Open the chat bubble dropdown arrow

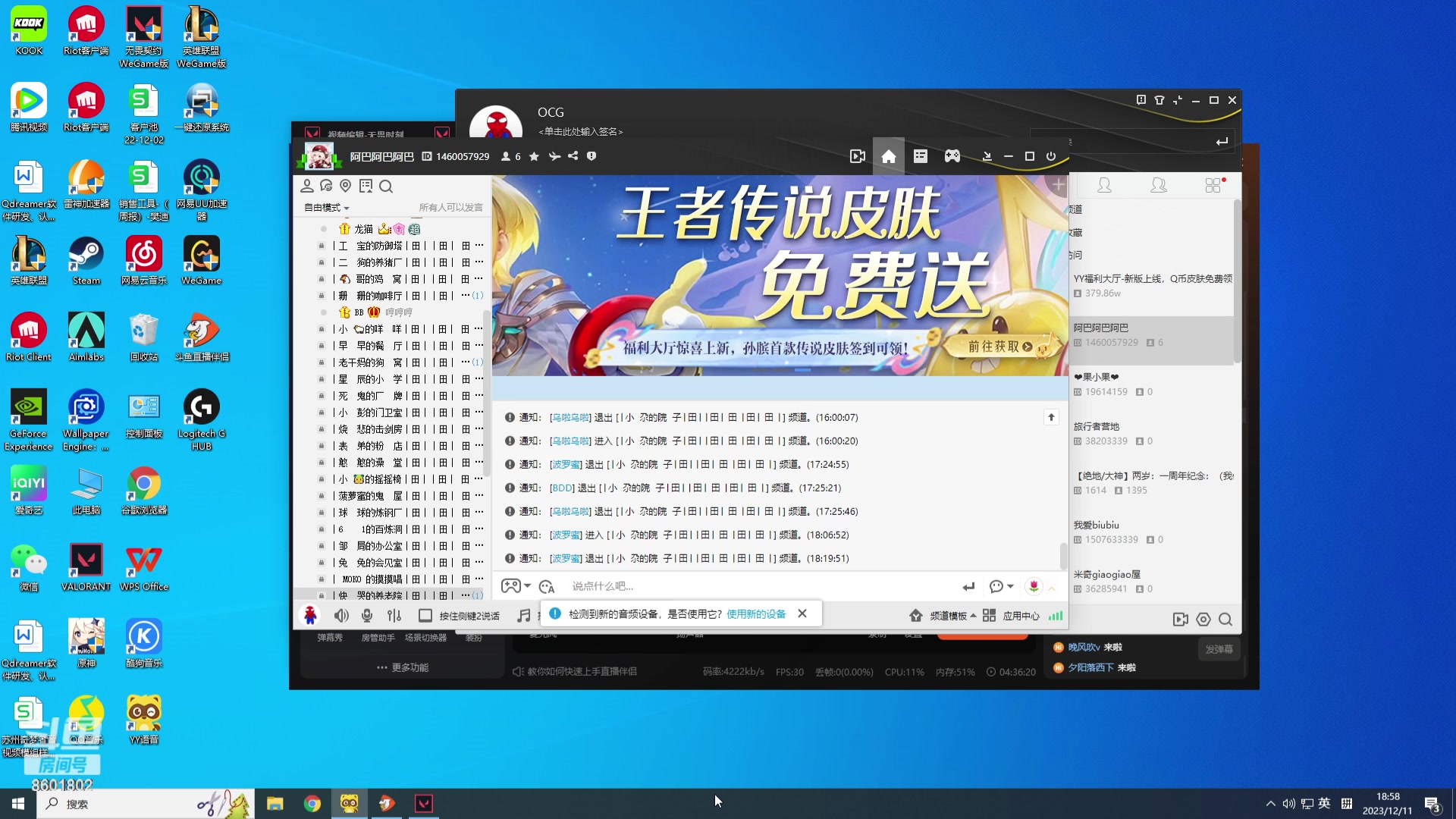[1010, 586]
